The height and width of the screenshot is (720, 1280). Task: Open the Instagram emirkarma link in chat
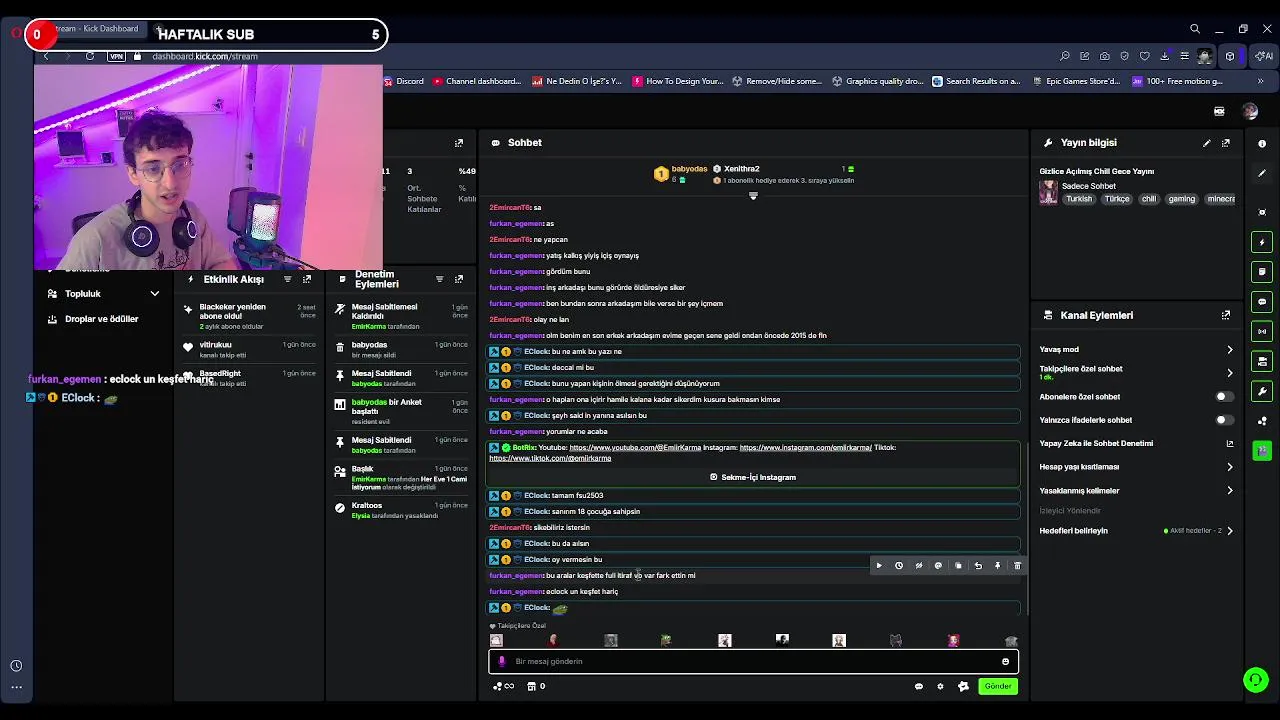coord(805,448)
